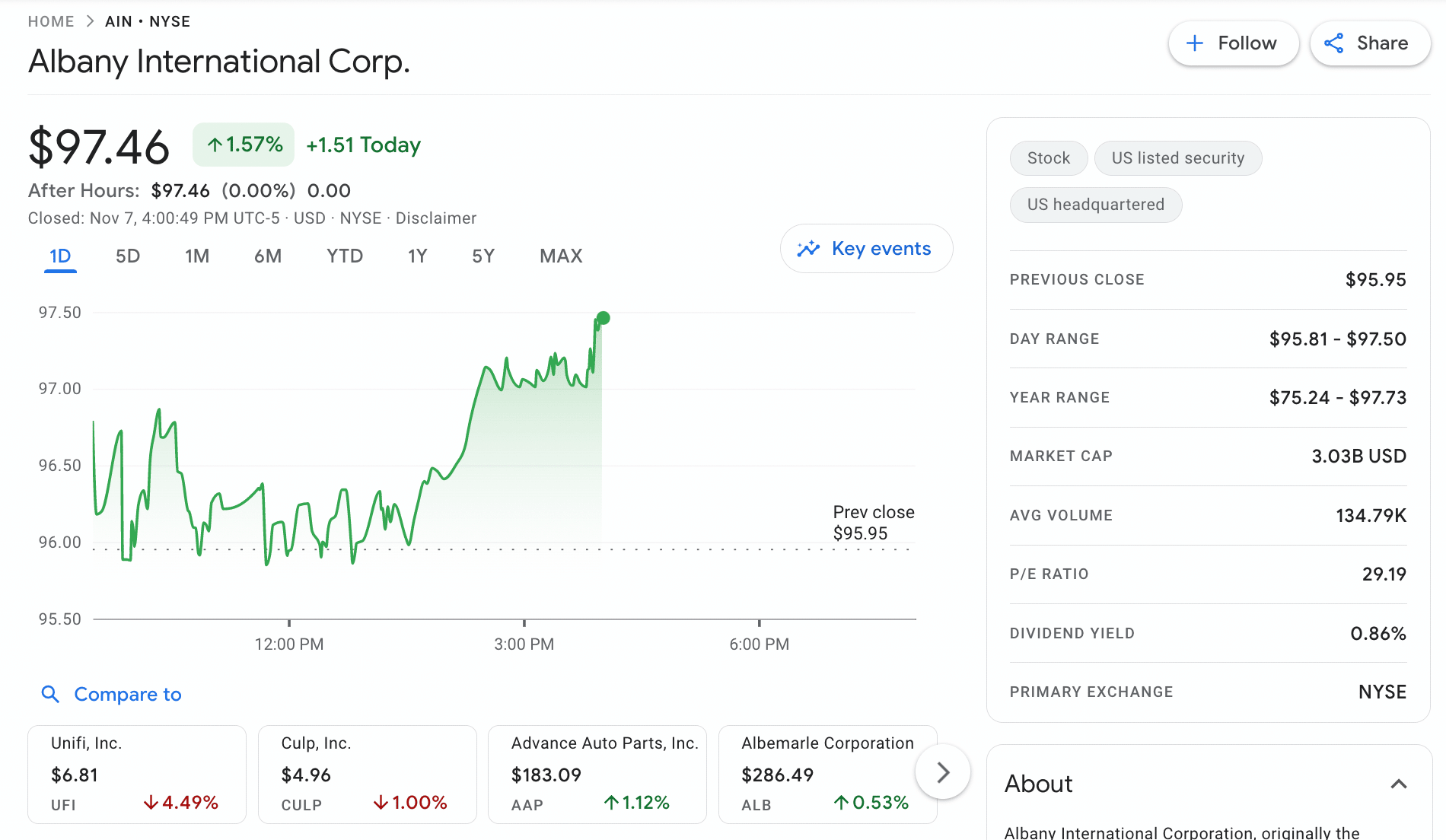Image resolution: width=1446 pixels, height=840 pixels.
Task: Show YTD chart range
Action: tap(345, 256)
